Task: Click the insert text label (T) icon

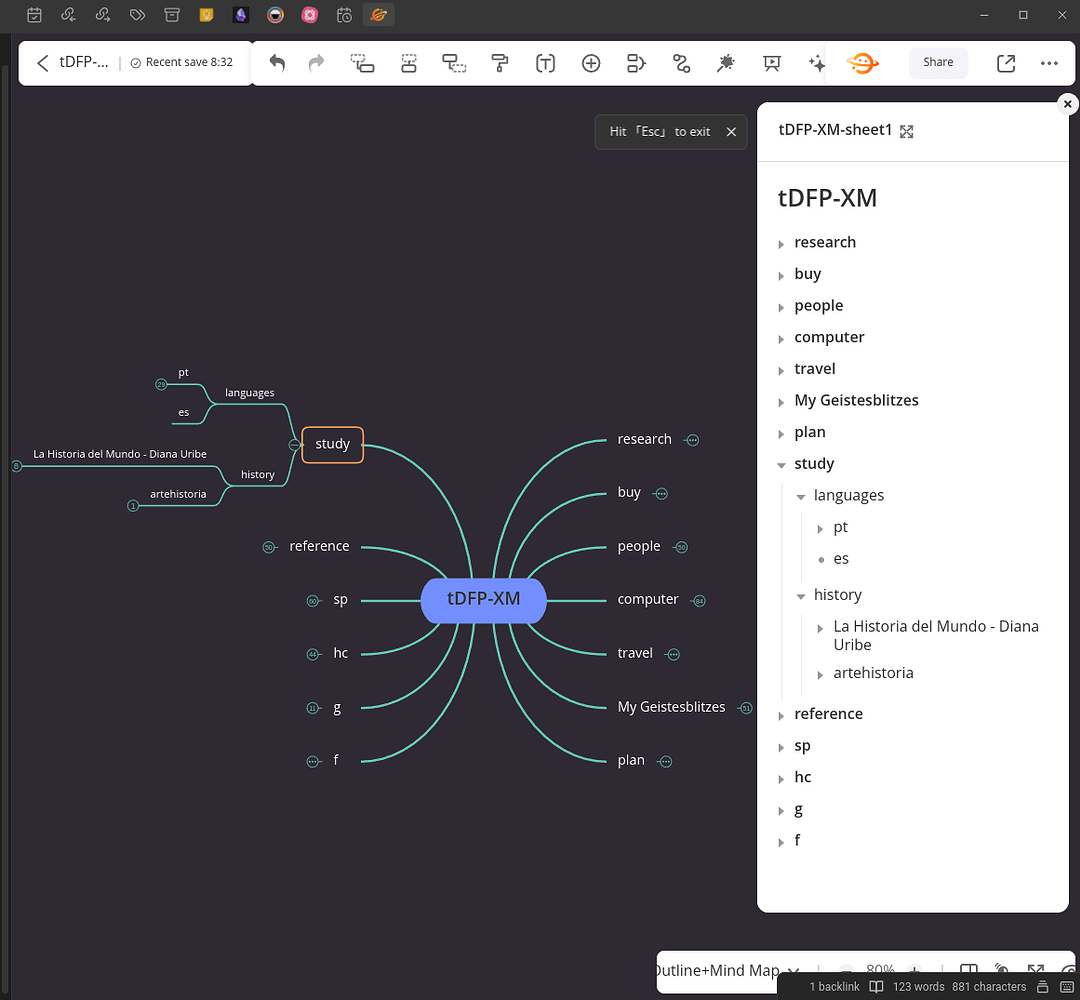Action: (x=545, y=63)
